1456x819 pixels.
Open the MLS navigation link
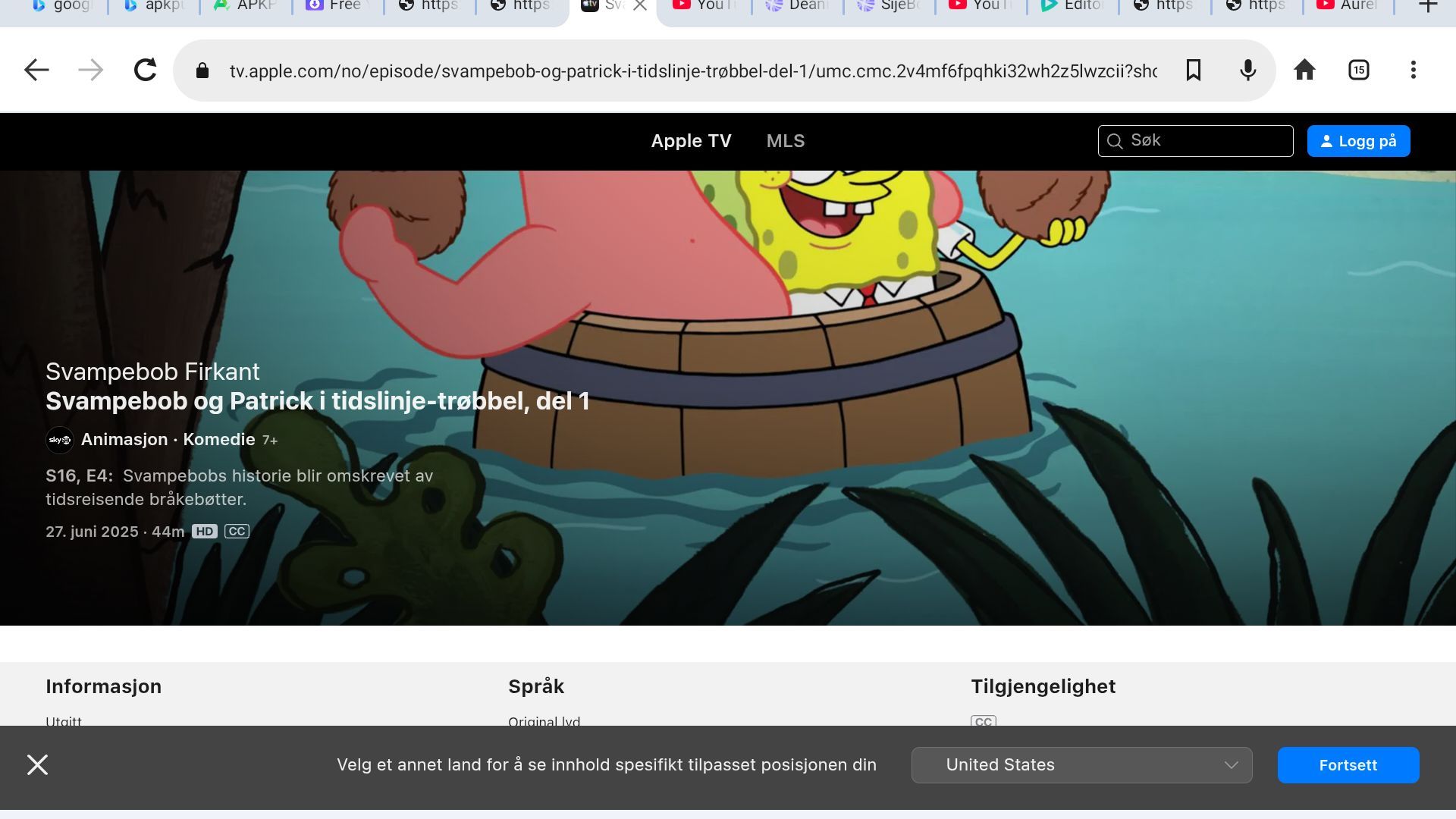[x=786, y=141]
